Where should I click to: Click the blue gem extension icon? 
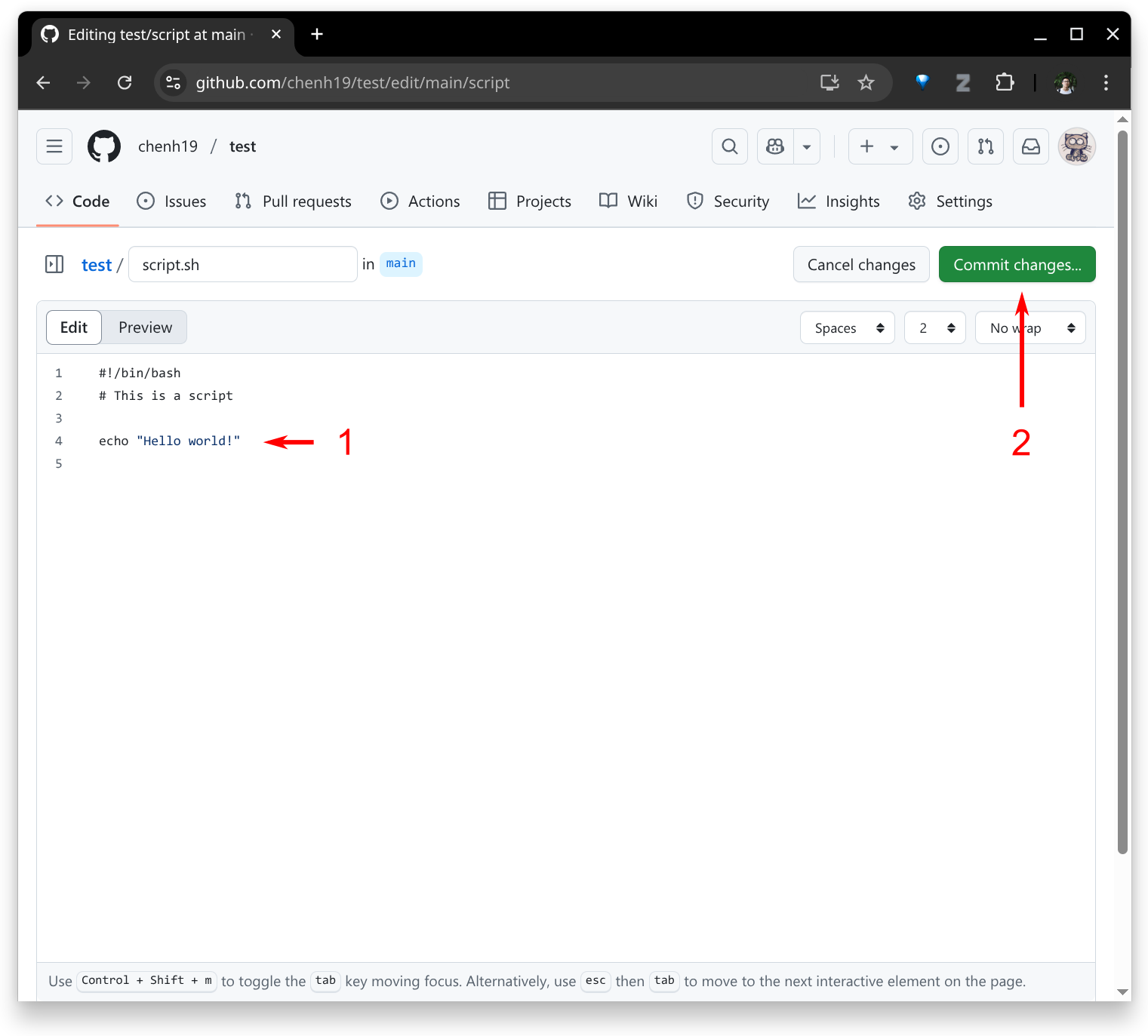click(x=922, y=82)
